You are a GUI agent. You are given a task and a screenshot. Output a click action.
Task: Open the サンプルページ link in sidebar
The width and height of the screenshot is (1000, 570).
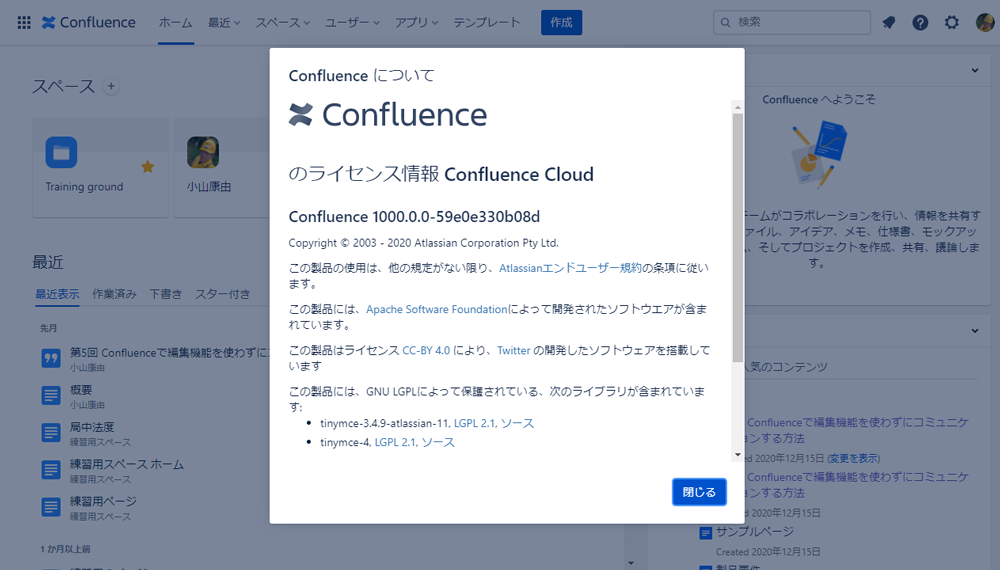pyautogui.click(x=754, y=532)
